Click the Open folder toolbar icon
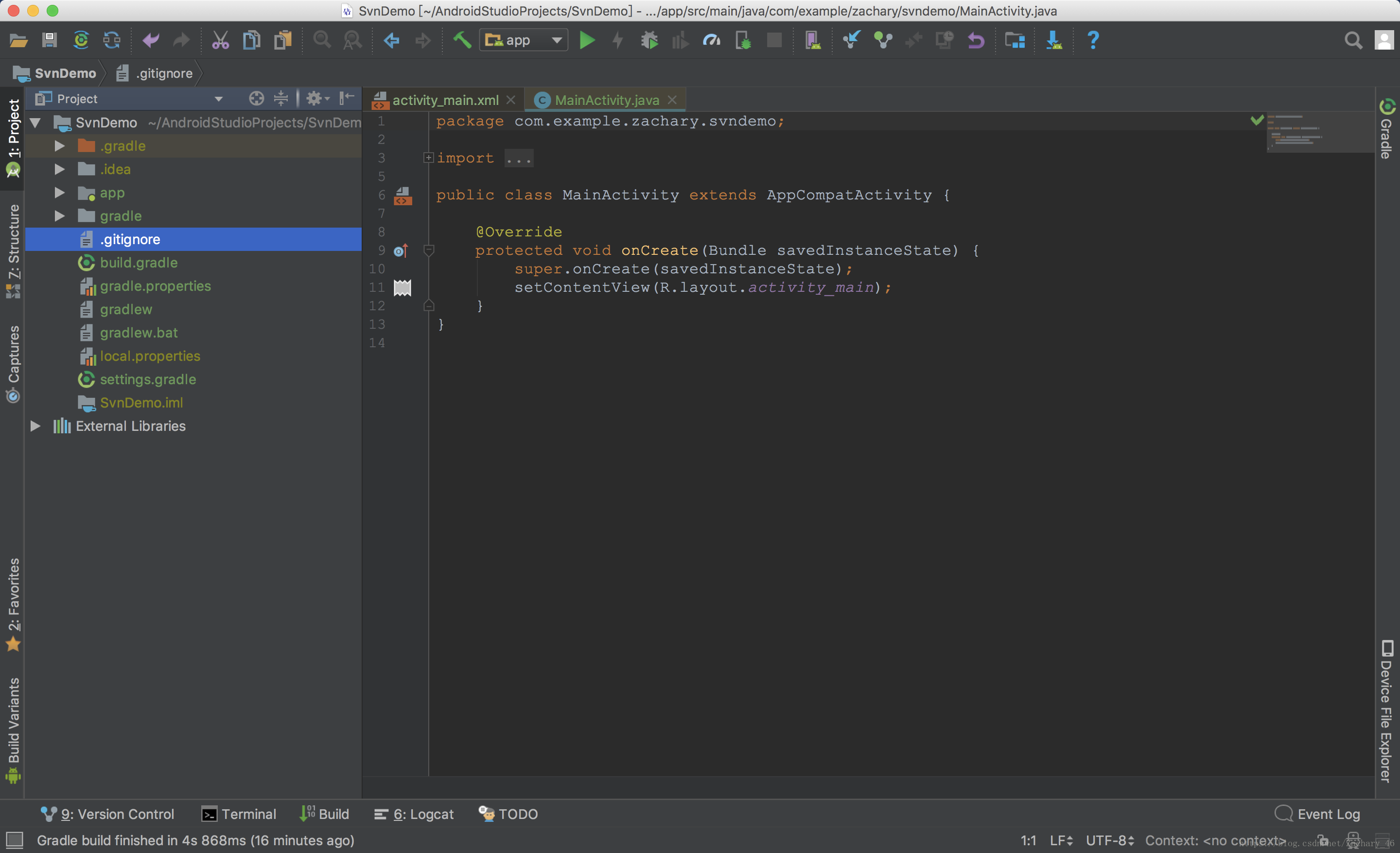The image size is (1400, 853). [x=18, y=40]
